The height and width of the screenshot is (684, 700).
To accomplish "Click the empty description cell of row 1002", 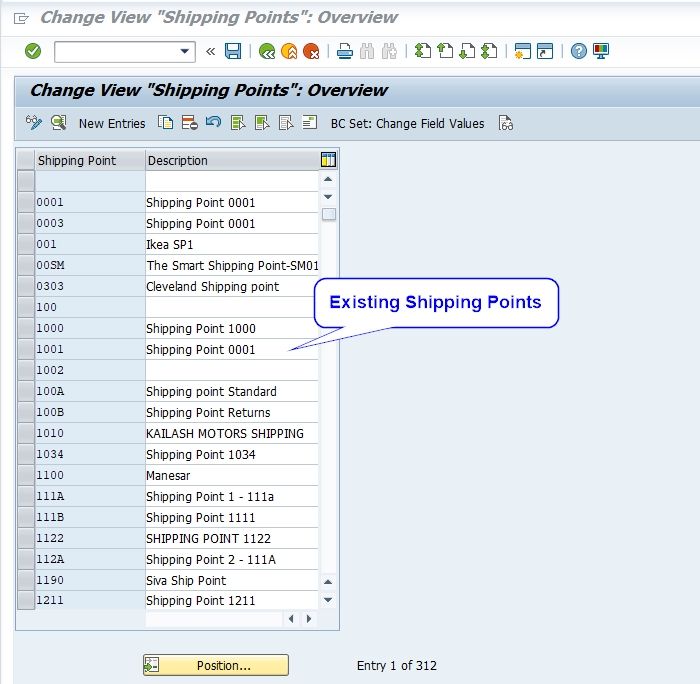I will (232, 370).
